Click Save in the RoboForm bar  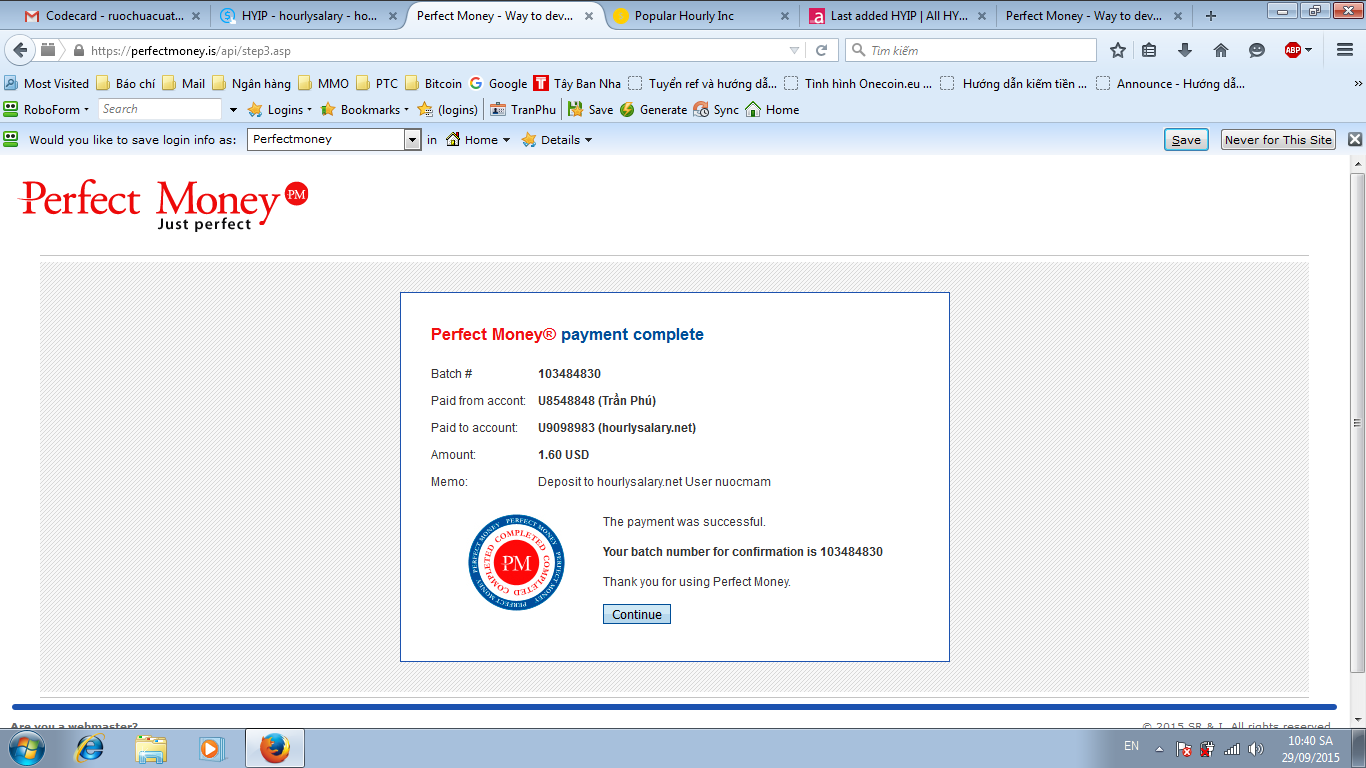pos(1186,140)
